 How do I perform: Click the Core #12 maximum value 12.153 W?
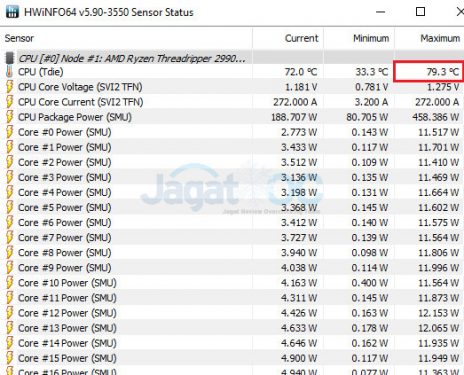439,313
